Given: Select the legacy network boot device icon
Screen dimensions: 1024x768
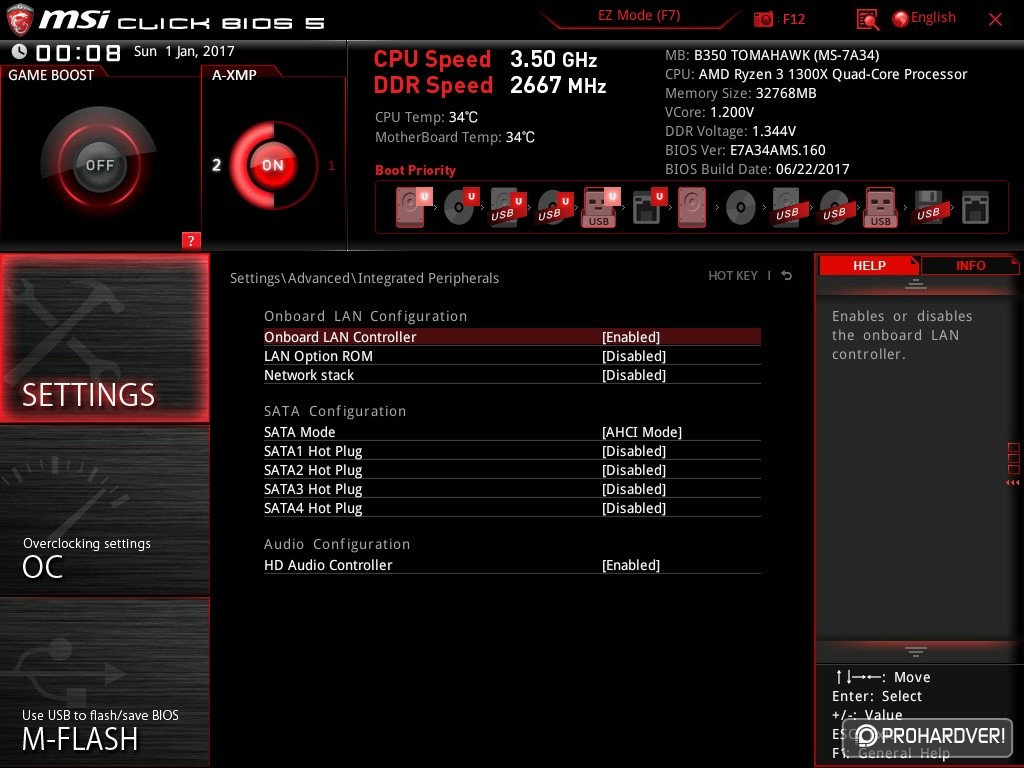Looking at the screenshot, I should 975,208.
